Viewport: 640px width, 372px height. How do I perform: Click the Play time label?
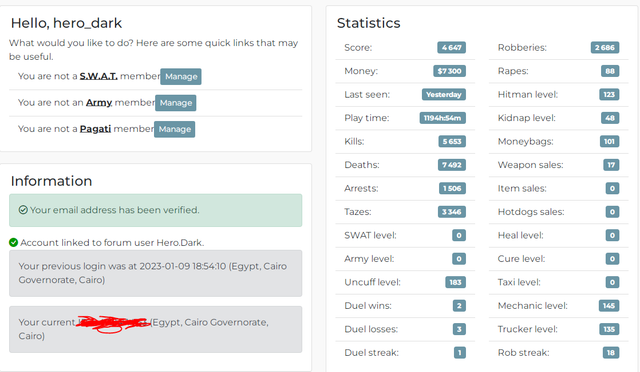(x=367, y=118)
